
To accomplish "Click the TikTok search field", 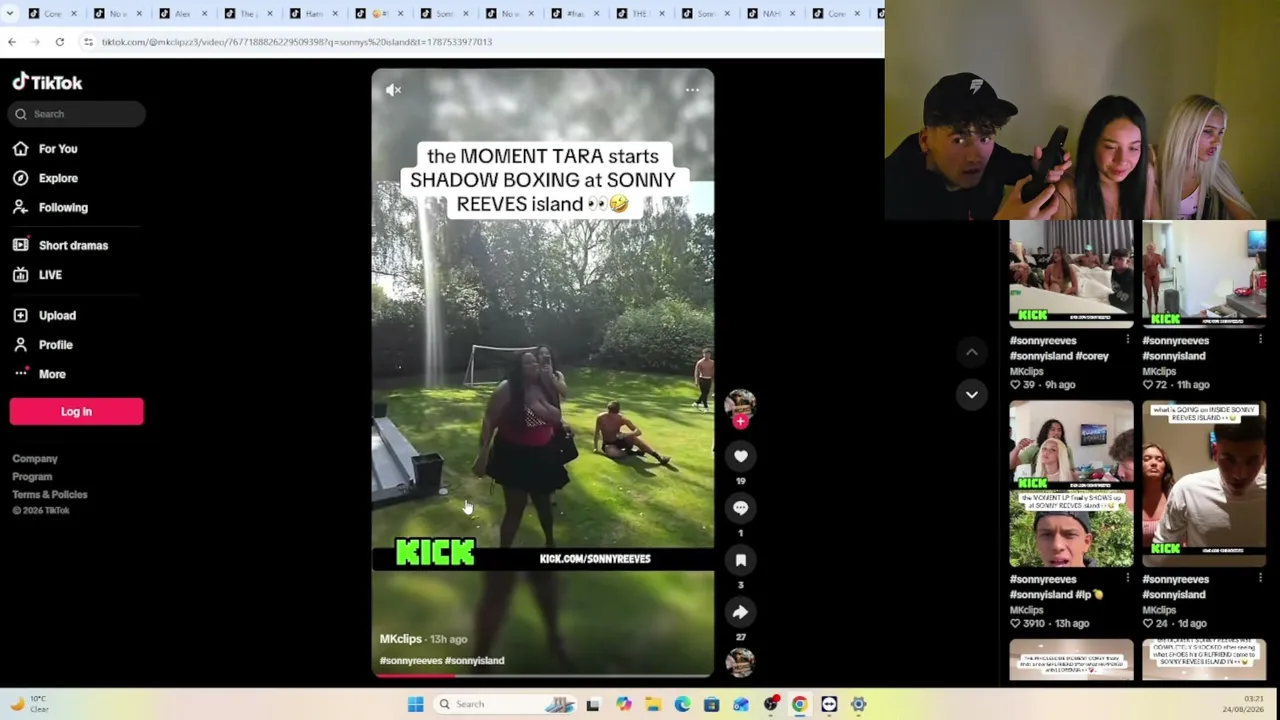I will (x=78, y=114).
